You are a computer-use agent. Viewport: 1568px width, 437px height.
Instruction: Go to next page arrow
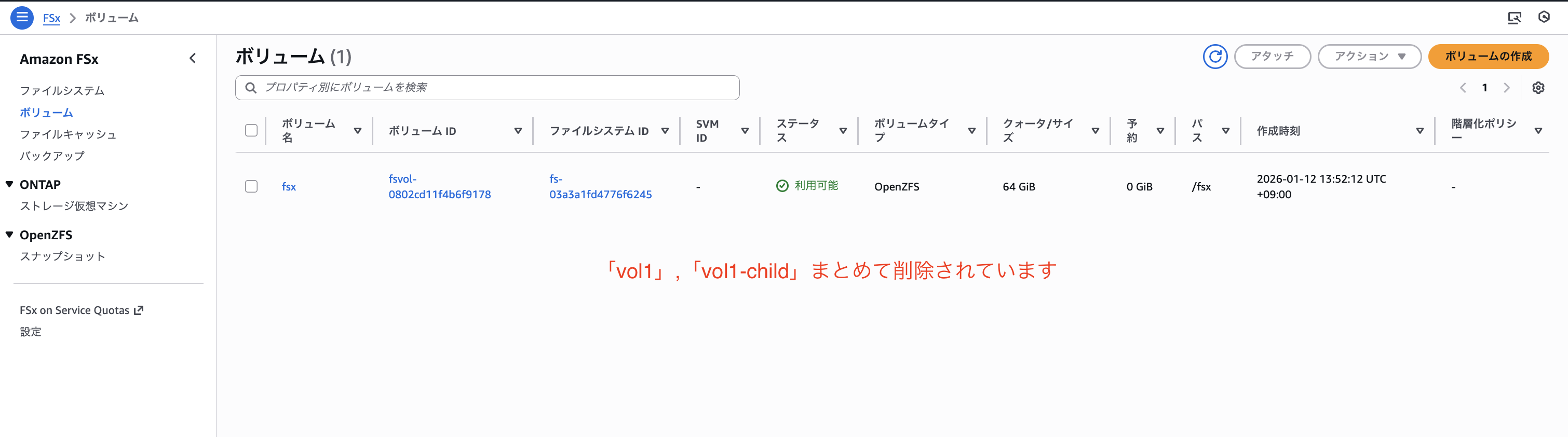coord(1506,88)
